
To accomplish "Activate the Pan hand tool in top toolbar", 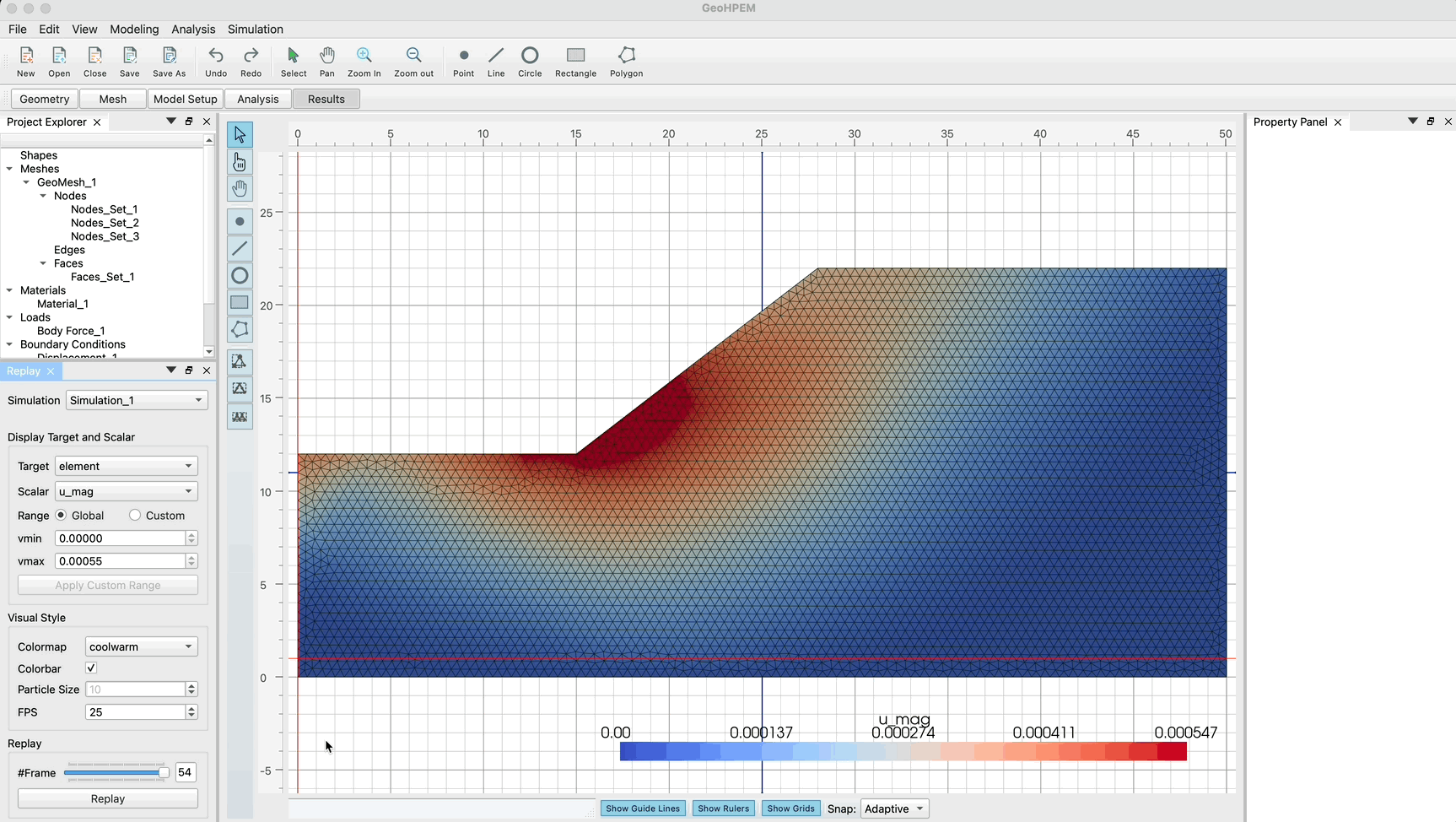I will pyautogui.click(x=326, y=56).
